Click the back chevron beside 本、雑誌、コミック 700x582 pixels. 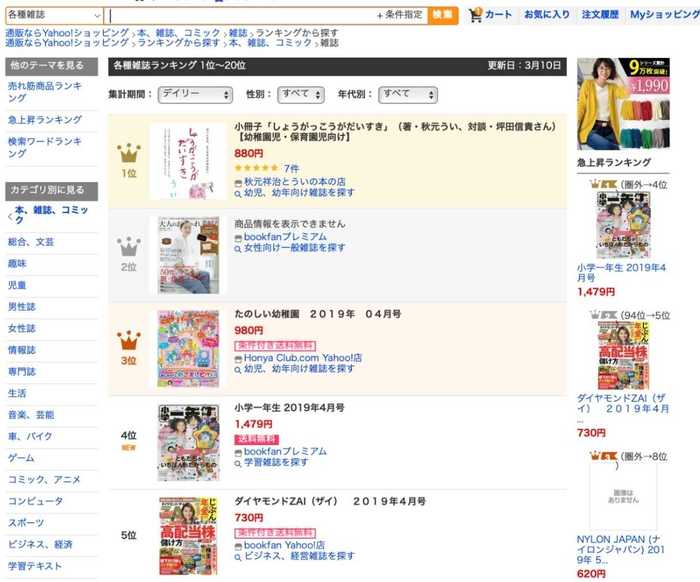[10, 216]
